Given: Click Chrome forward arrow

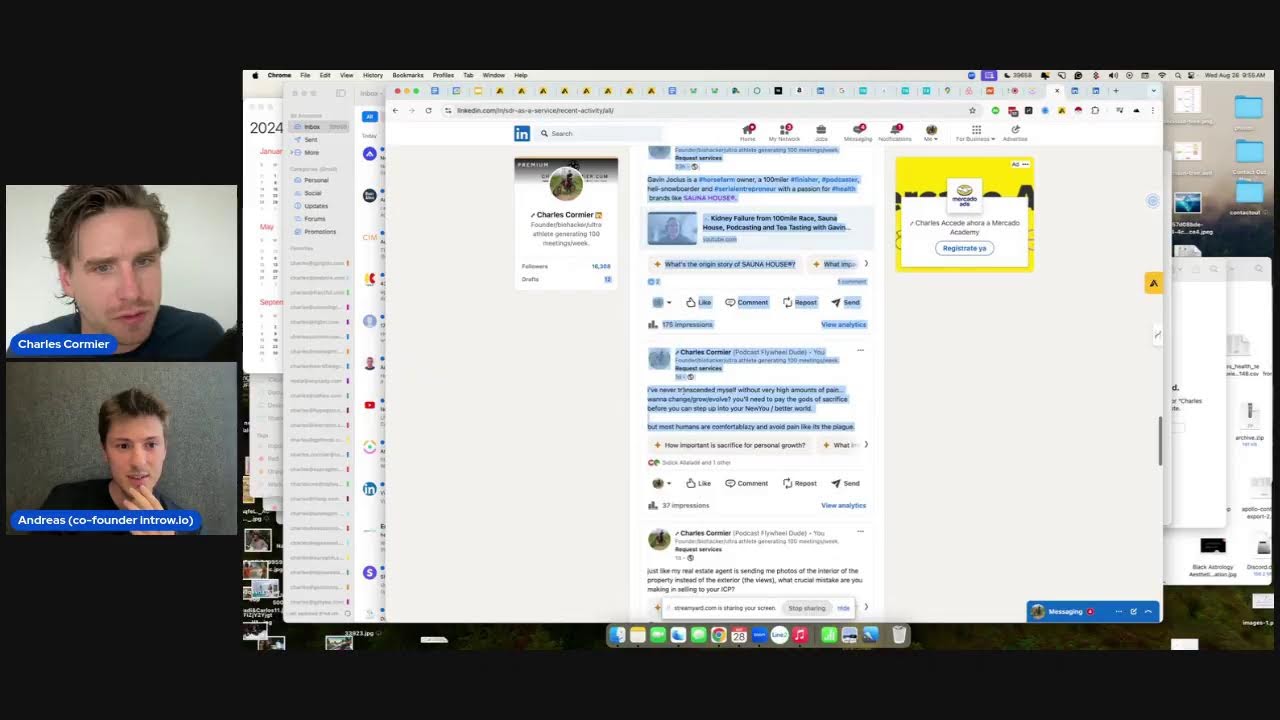Looking at the screenshot, I should coord(411,110).
